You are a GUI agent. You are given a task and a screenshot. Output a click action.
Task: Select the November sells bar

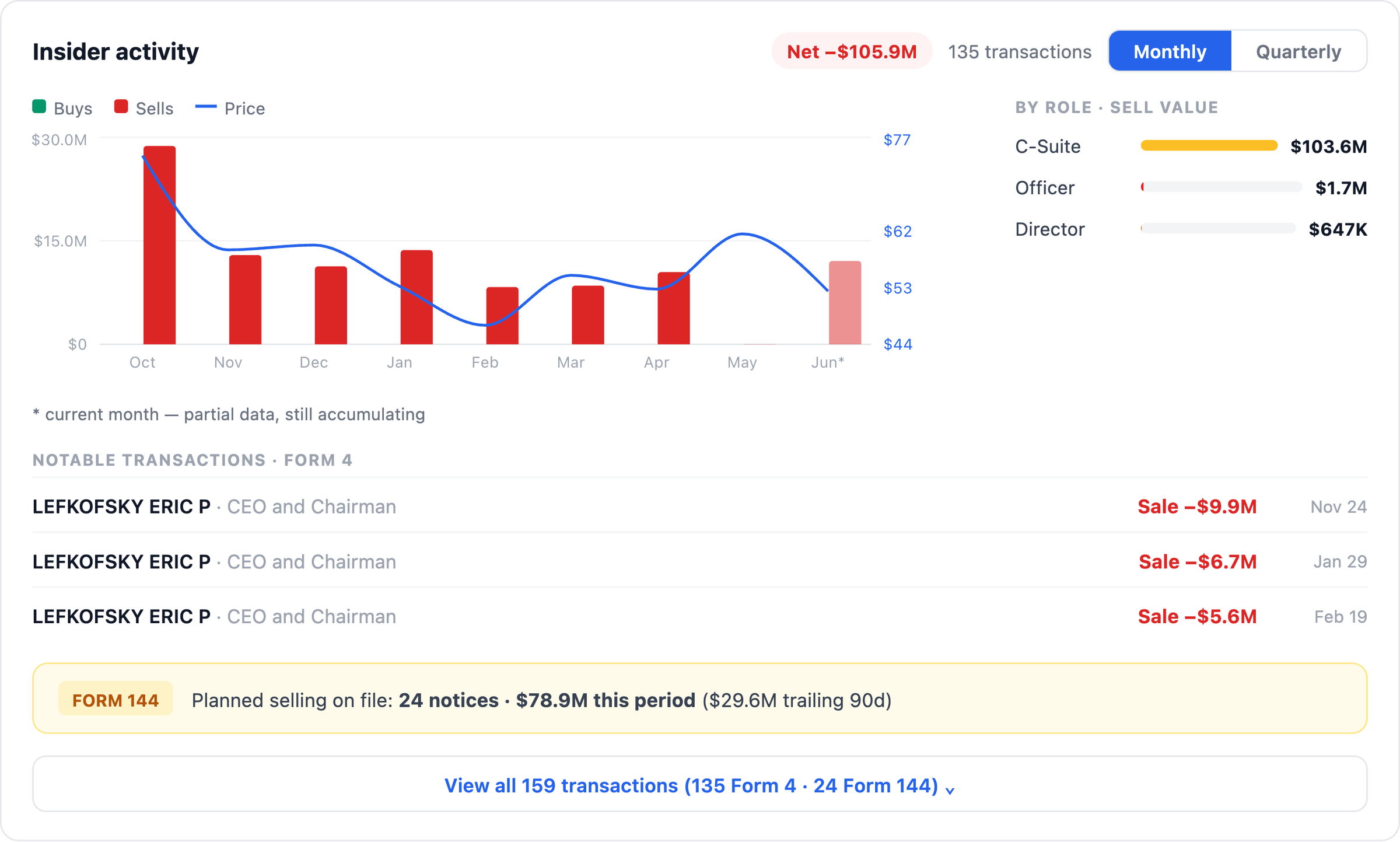coord(245,300)
